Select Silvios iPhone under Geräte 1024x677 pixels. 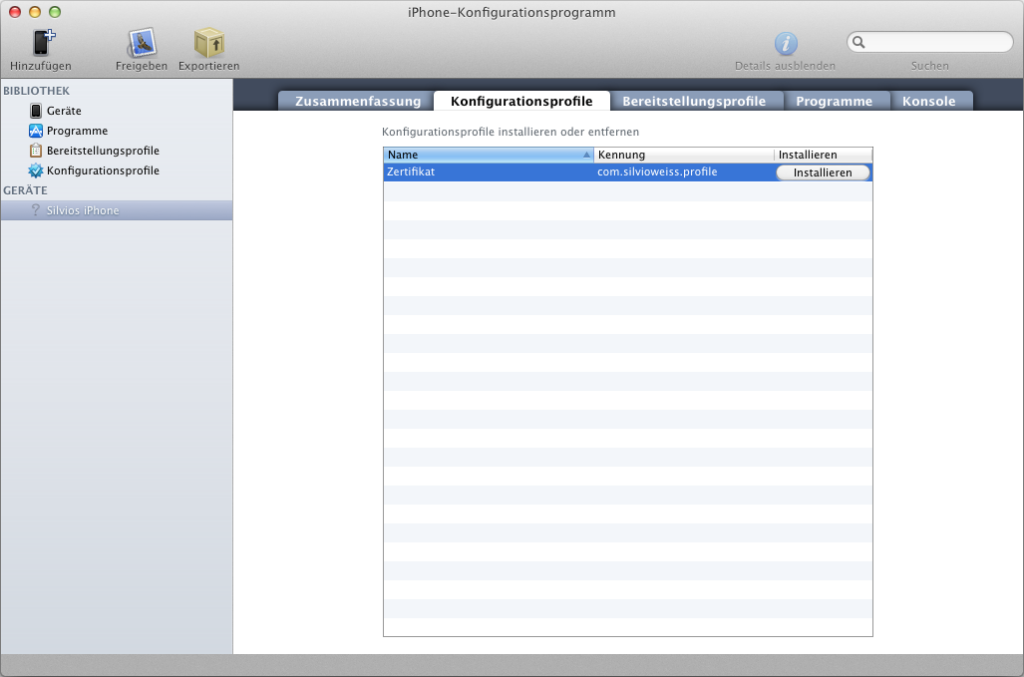[116, 210]
